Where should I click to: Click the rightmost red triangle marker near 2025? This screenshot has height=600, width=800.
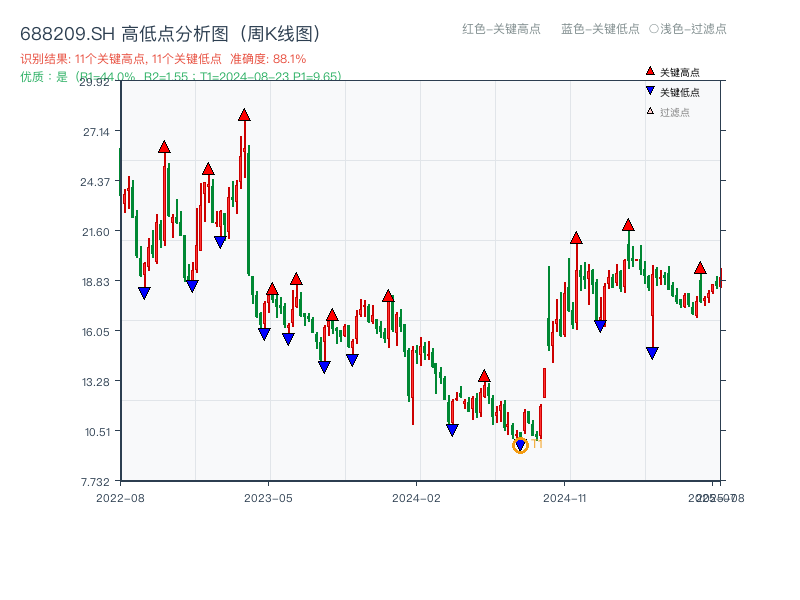[699, 268]
